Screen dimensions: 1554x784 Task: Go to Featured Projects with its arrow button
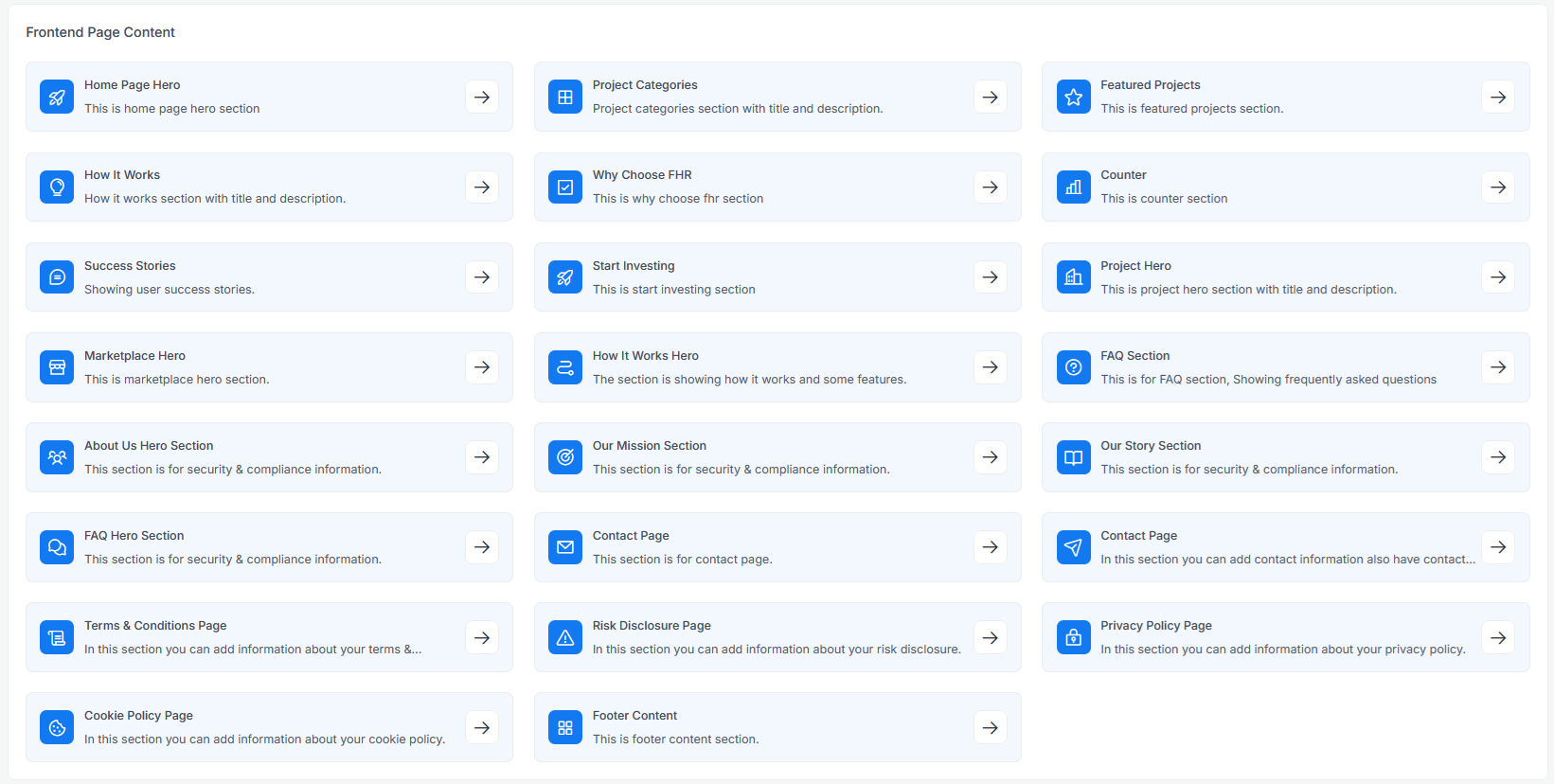point(1498,97)
